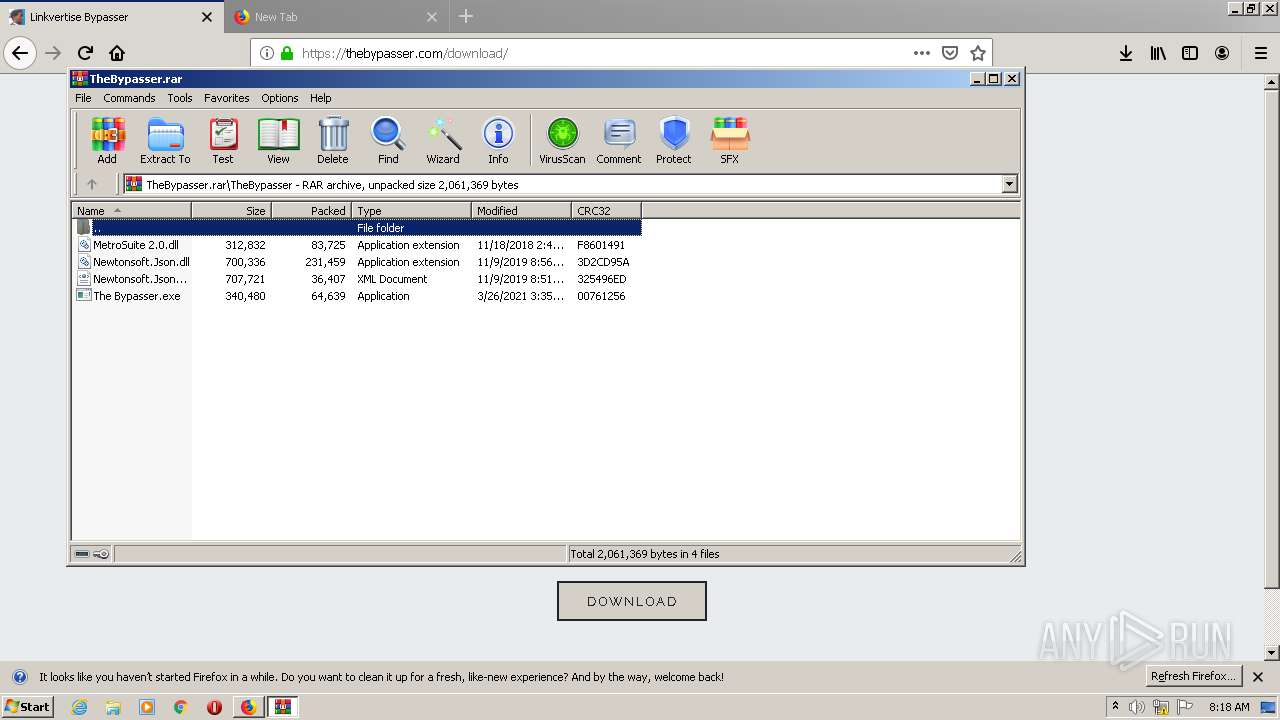Screen dimensions: 1280x720
Task: Sort files by the Type column
Action: (411, 211)
